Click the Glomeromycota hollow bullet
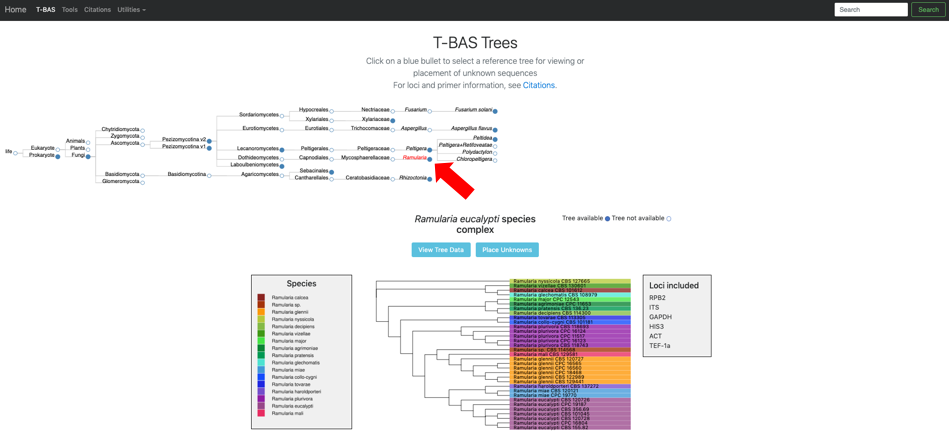949x435 pixels. [143, 182]
